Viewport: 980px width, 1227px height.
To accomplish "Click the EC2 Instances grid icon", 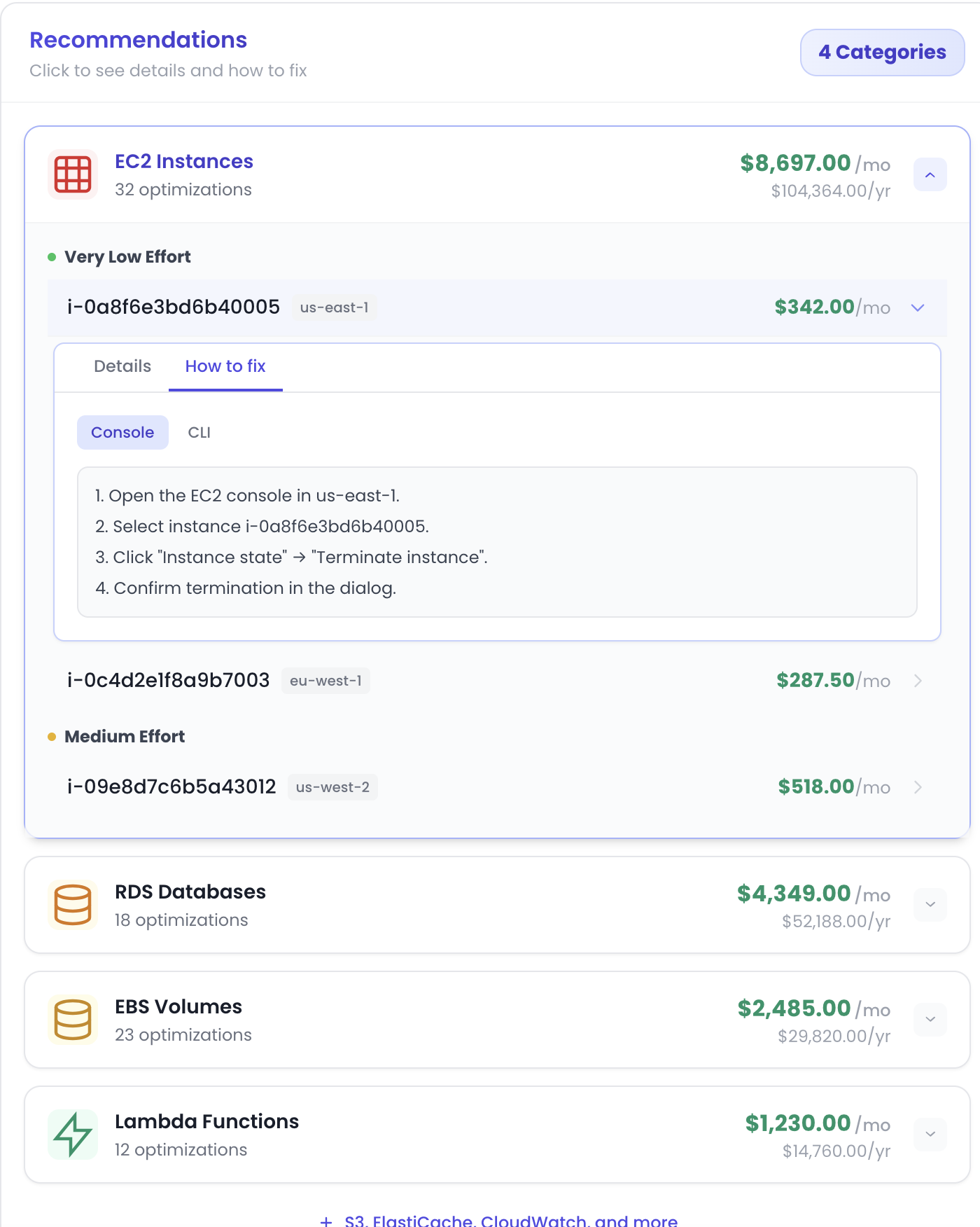I will tap(73, 174).
